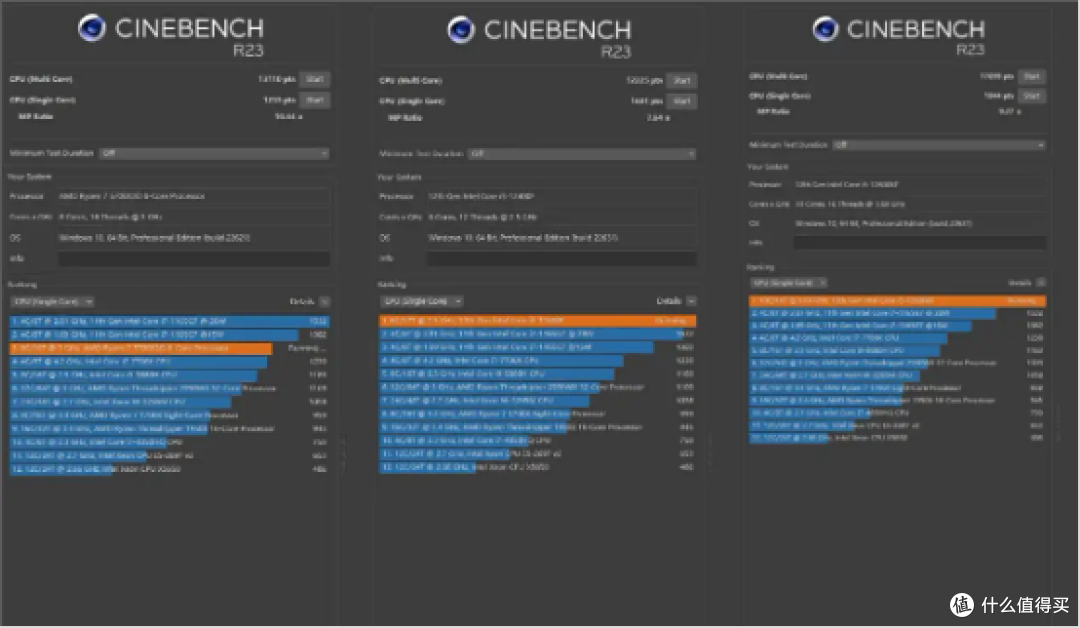
Task: Select rank 6 AMD Ryzen Threadripper 2990WX row, left window
Action: pyautogui.click(x=169, y=388)
